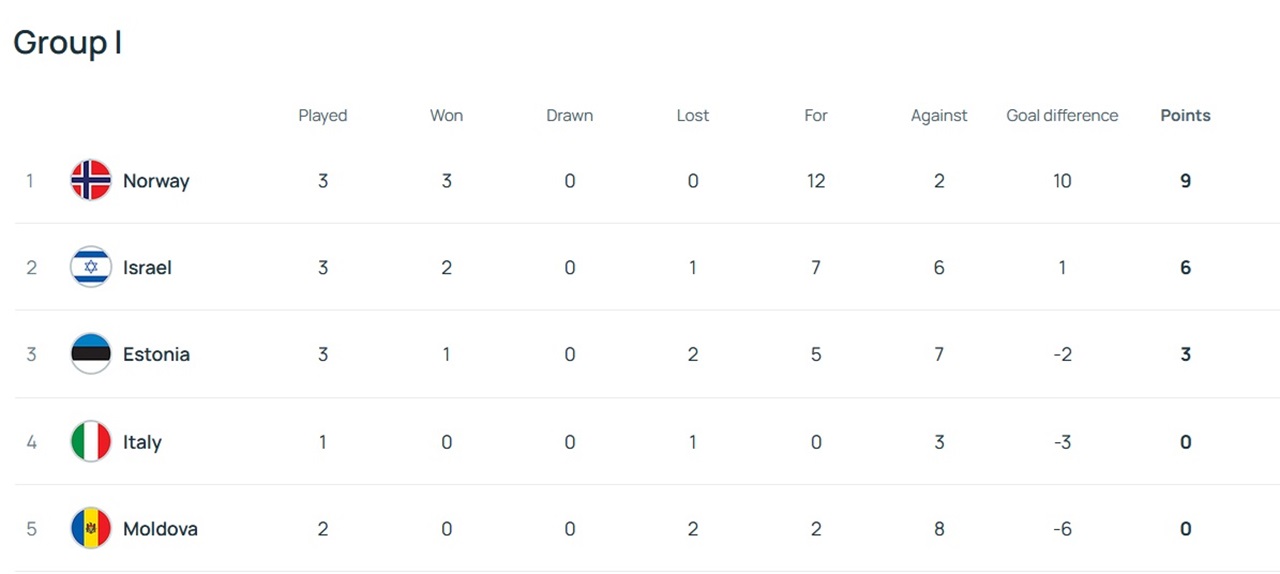The image size is (1280, 574).
Task: Click the Played column header
Action: click(x=323, y=116)
